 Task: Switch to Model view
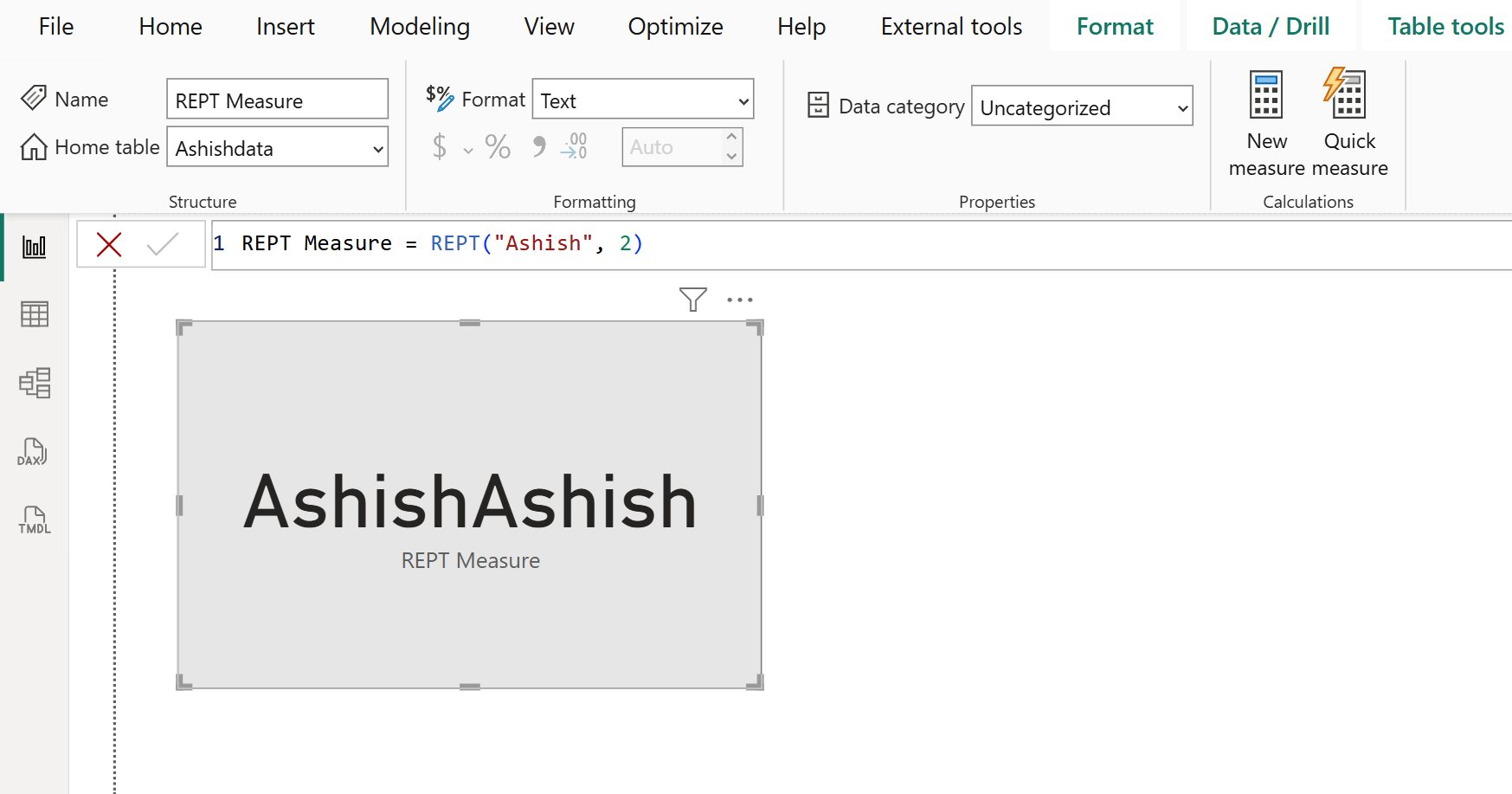pyautogui.click(x=34, y=383)
